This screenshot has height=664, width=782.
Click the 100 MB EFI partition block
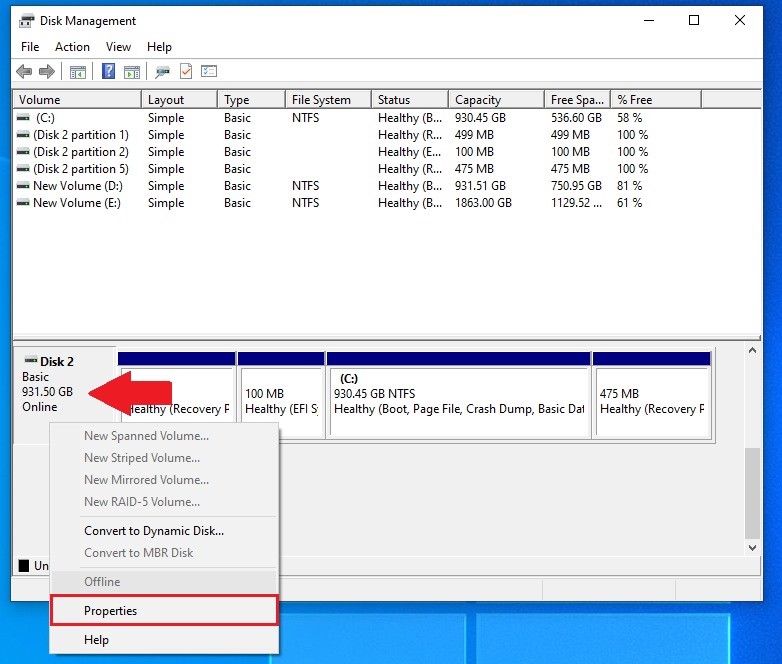pyautogui.click(x=282, y=396)
